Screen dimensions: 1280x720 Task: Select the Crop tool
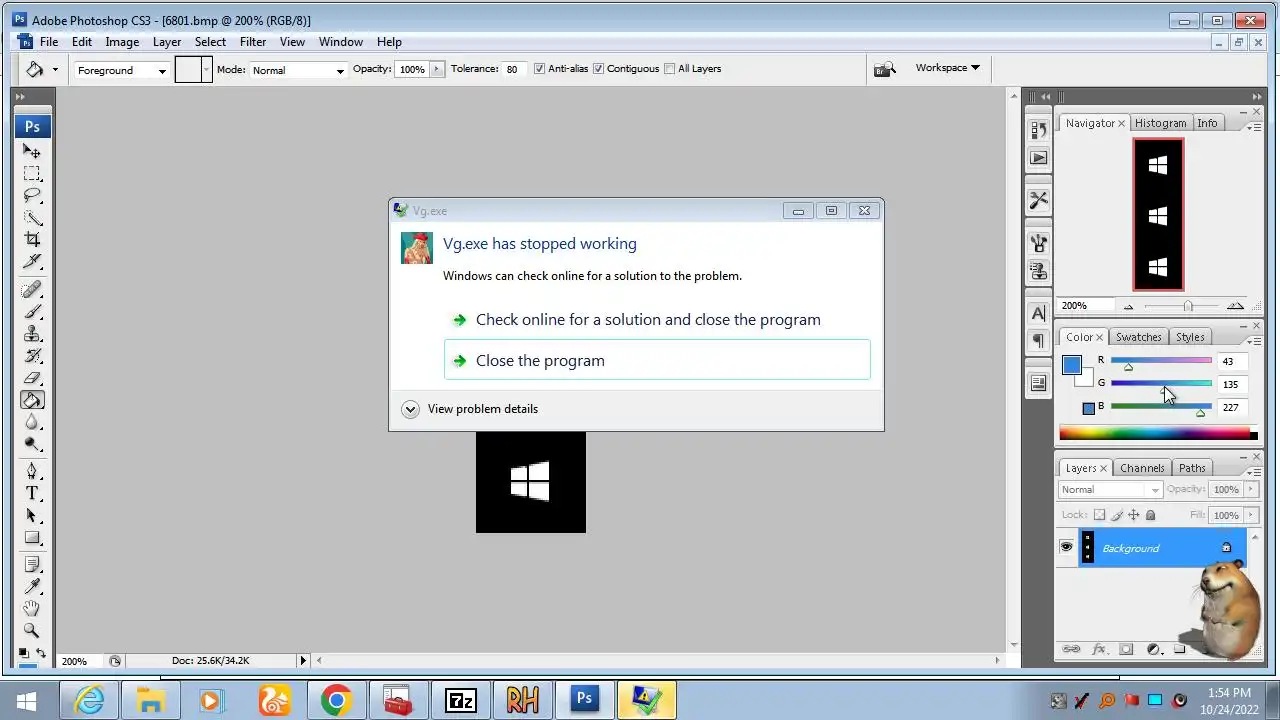tap(32, 239)
